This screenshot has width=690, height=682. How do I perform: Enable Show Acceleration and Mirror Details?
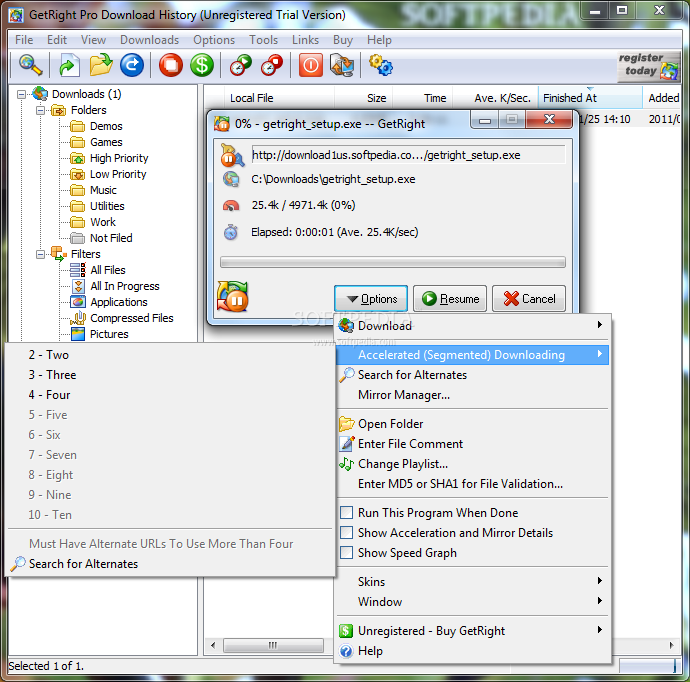347,533
